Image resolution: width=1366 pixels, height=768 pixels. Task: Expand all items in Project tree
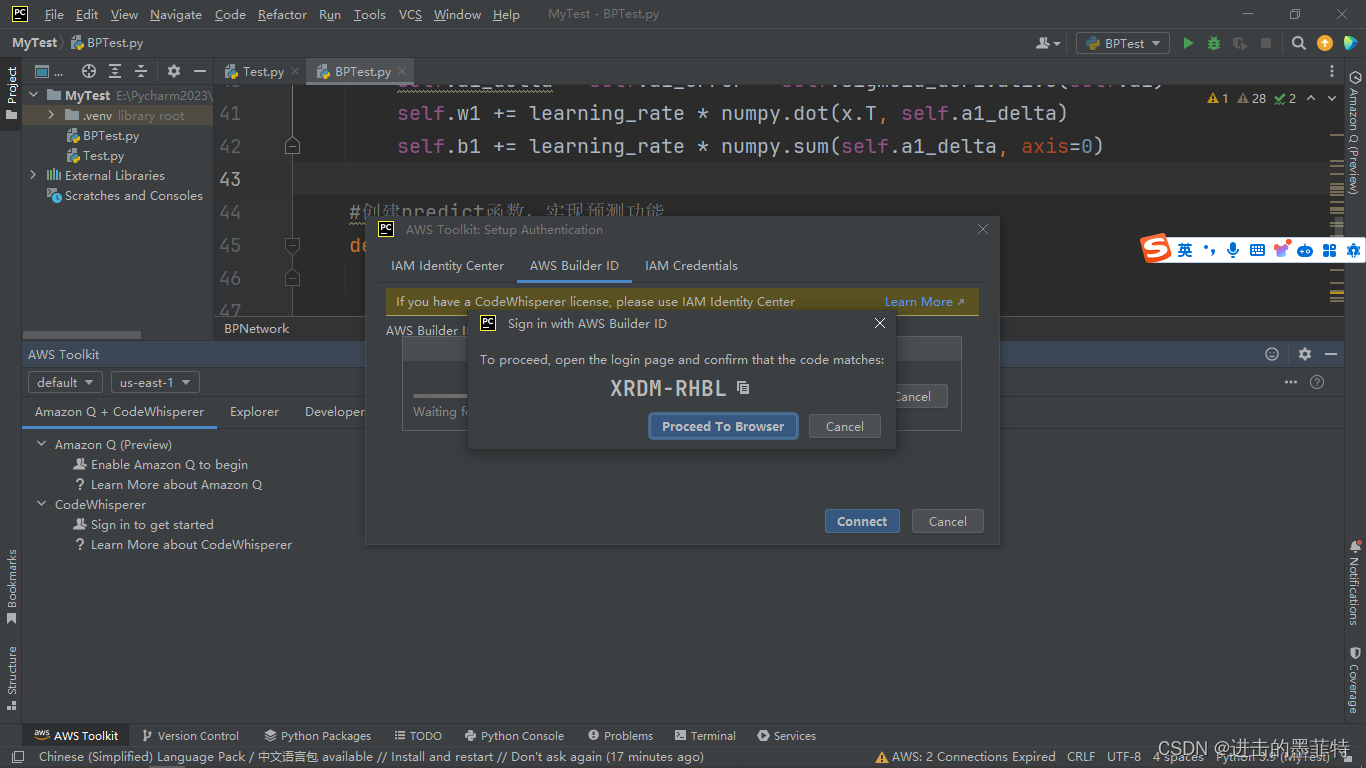115,71
